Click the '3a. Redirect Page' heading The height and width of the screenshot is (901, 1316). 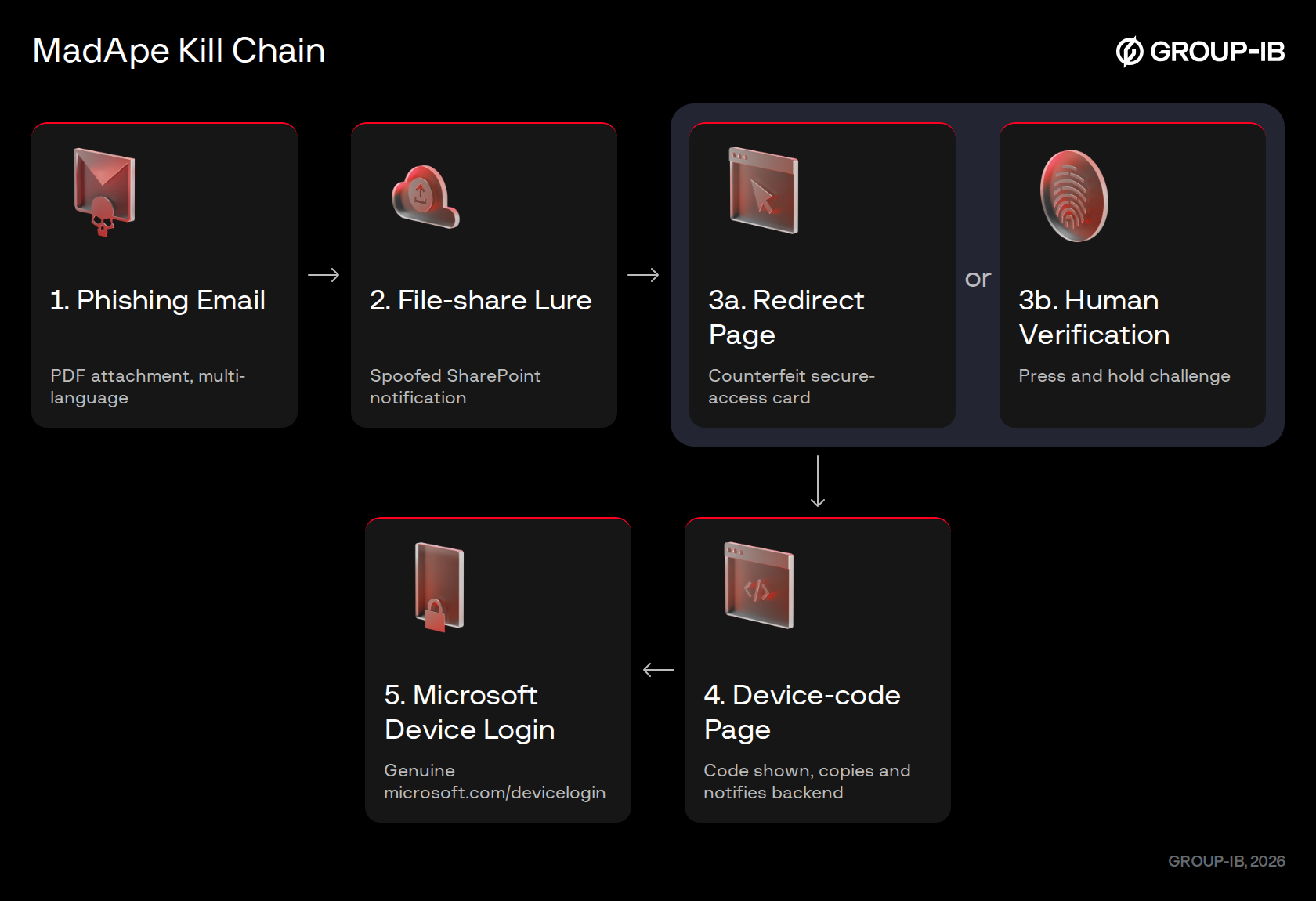786,317
